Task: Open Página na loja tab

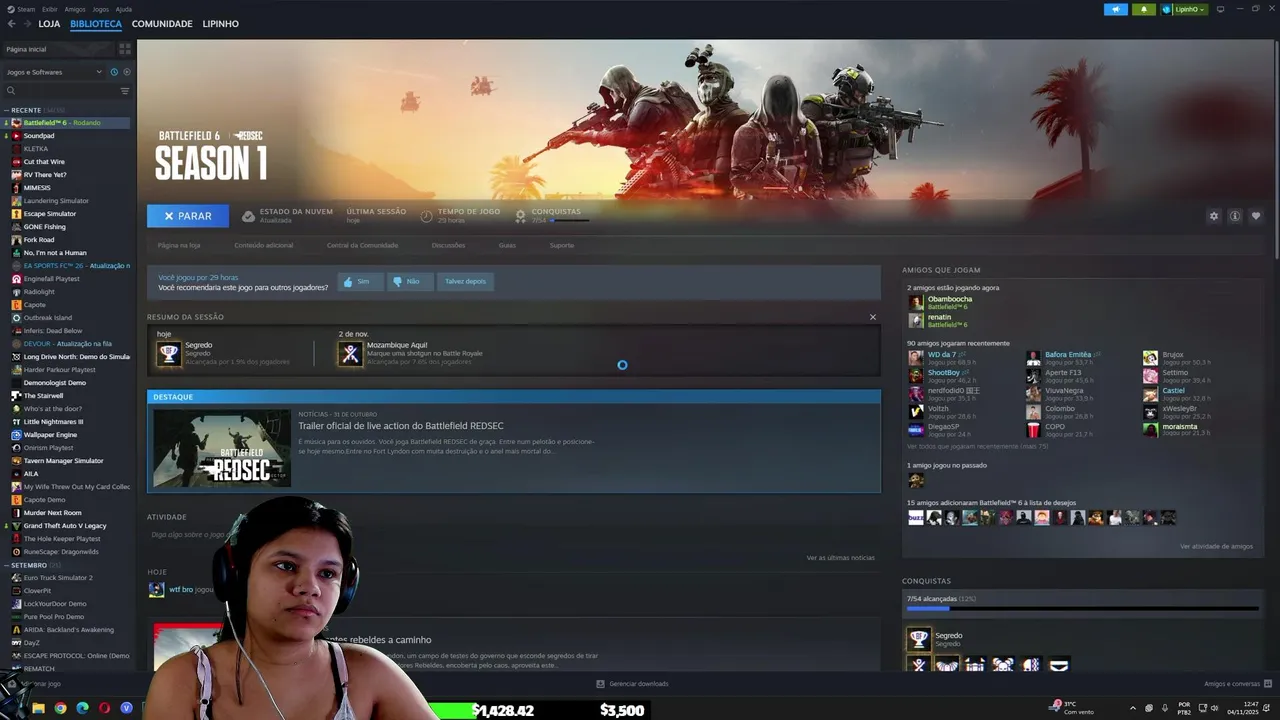Action: pyautogui.click(x=179, y=245)
